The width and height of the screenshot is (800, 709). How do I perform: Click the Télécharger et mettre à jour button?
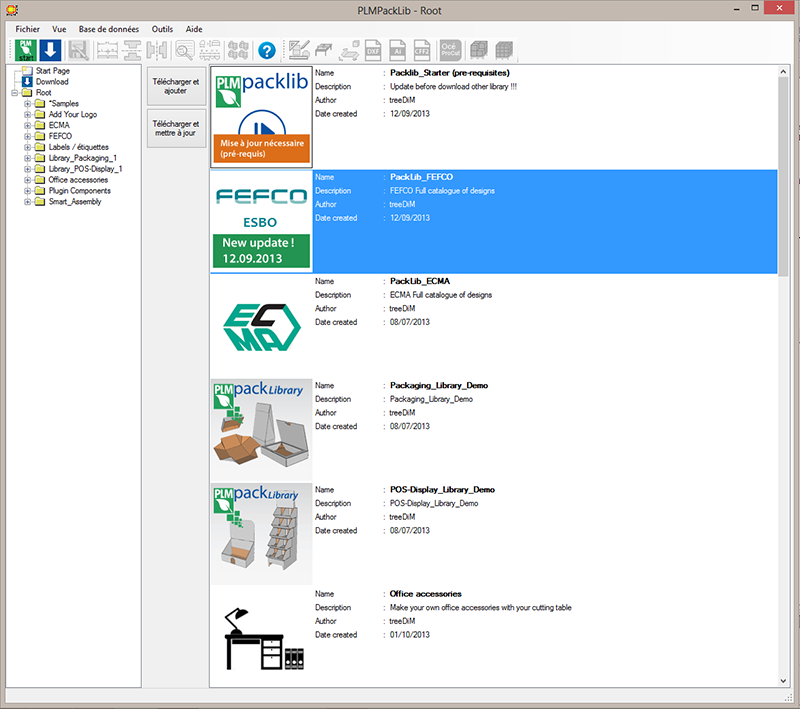coord(176,128)
